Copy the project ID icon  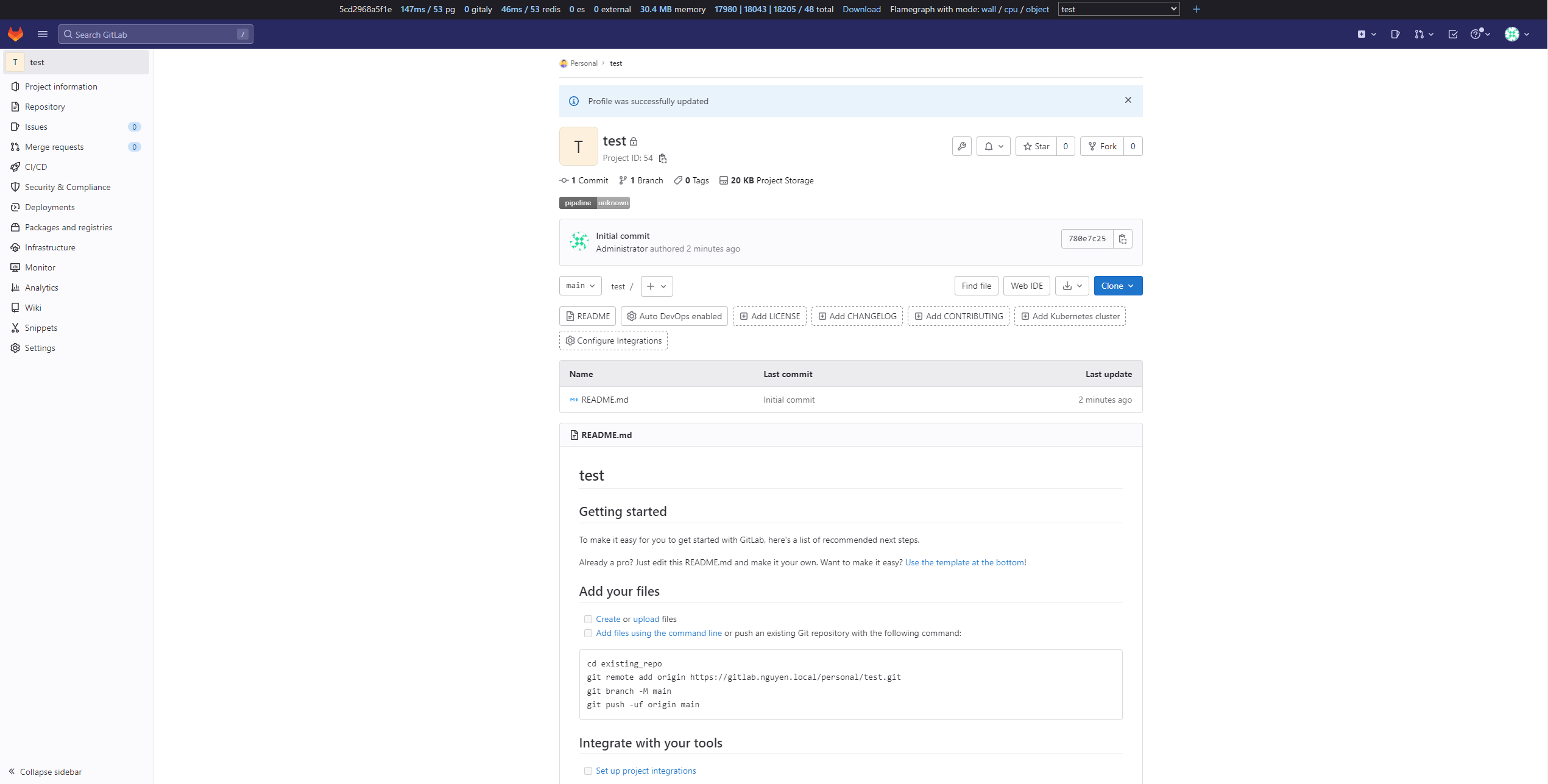pyautogui.click(x=663, y=158)
